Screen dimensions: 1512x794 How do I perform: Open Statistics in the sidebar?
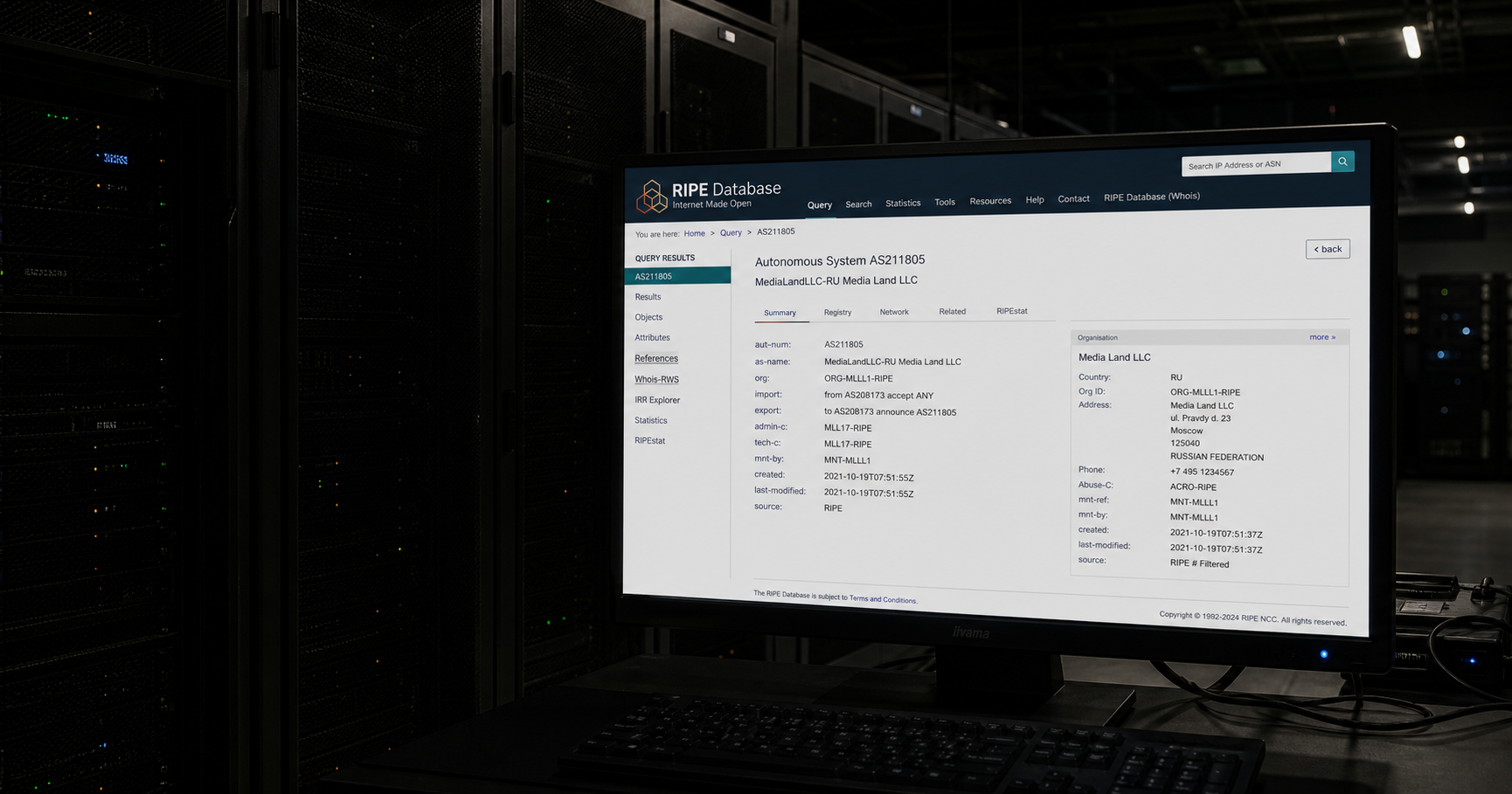coord(651,420)
